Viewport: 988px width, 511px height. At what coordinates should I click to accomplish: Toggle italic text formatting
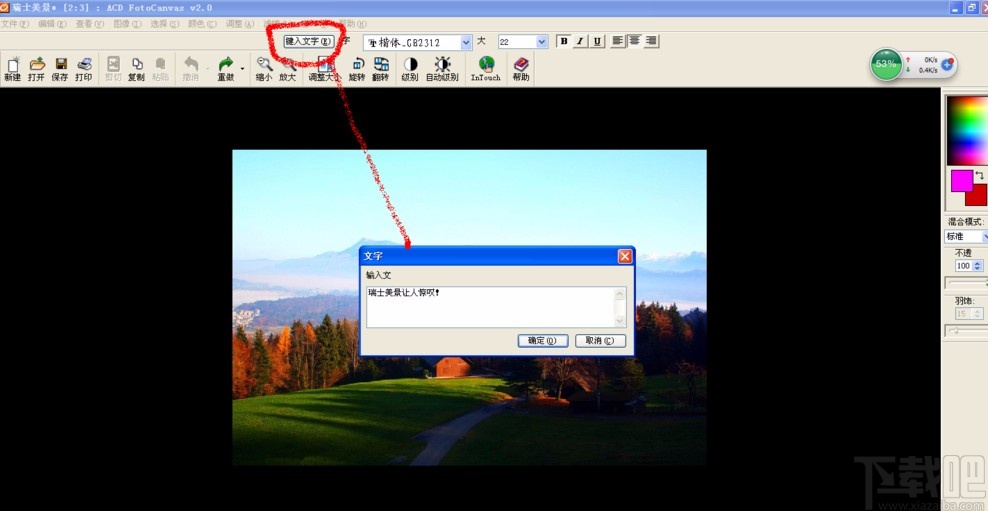pyautogui.click(x=580, y=41)
